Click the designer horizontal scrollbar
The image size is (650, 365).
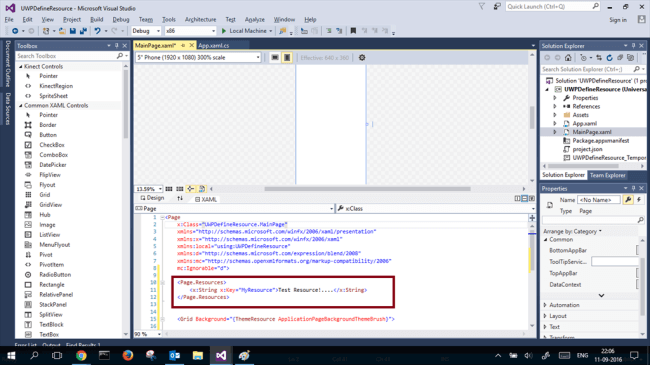367,189
